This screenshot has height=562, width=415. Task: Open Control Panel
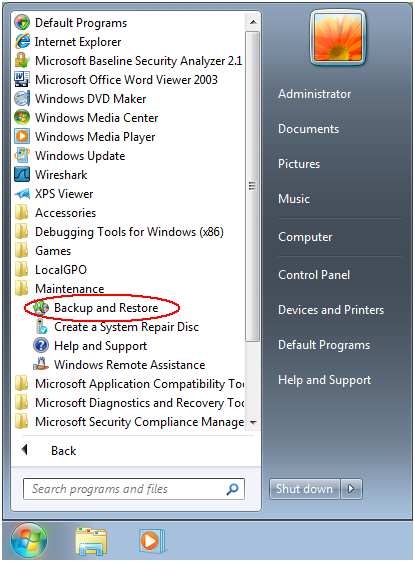(x=314, y=275)
